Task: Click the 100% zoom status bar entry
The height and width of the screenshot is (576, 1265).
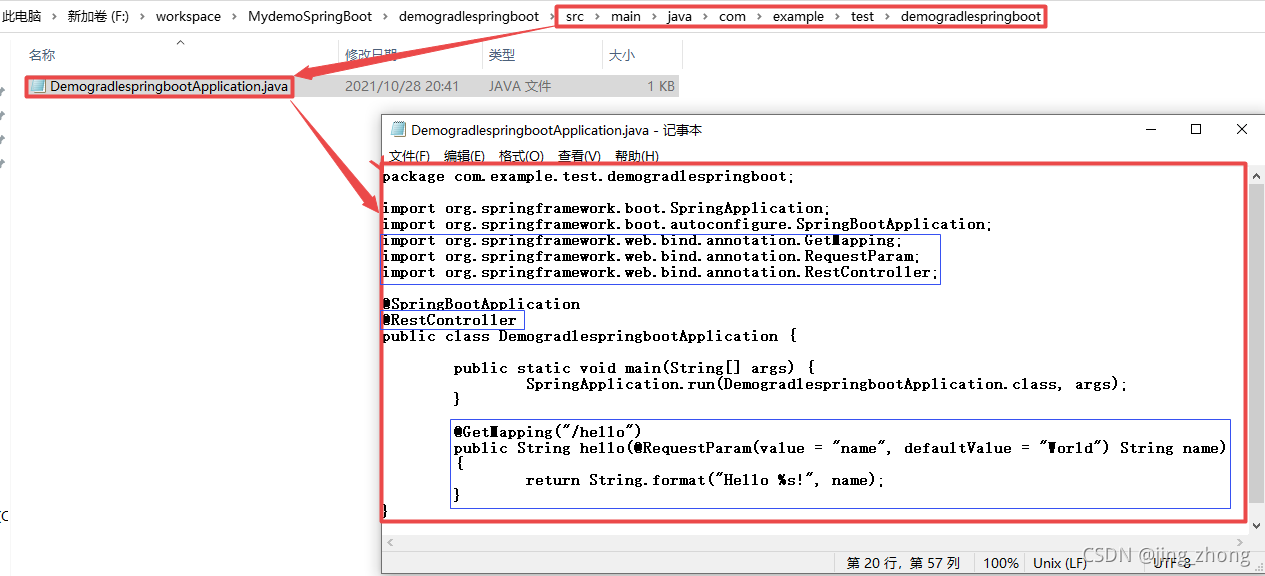Action: 1001,563
